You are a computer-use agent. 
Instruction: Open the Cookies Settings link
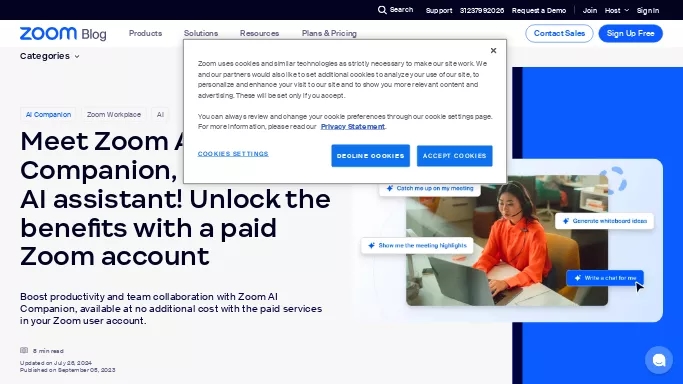click(233, 154)
